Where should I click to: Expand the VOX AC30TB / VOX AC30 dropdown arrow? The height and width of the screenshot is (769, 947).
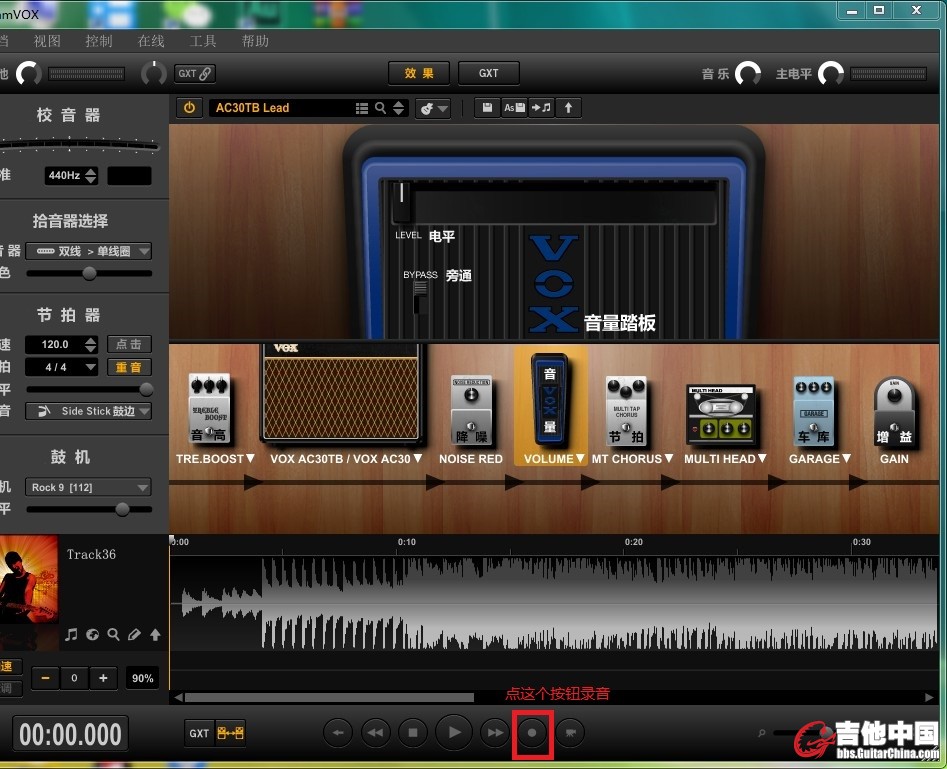click(x=417, y=459)
